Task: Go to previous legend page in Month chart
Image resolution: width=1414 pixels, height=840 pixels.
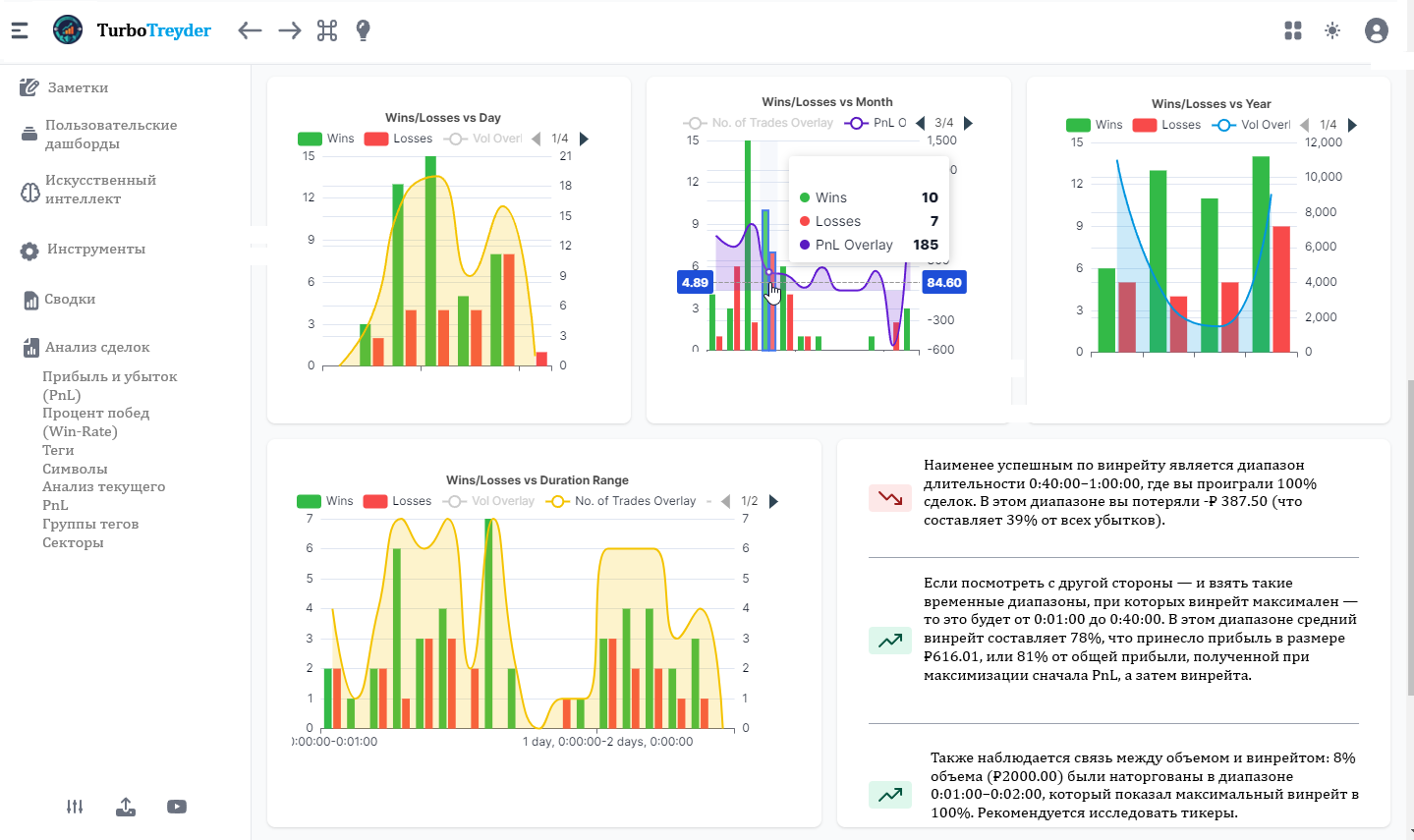Action: 921,123
